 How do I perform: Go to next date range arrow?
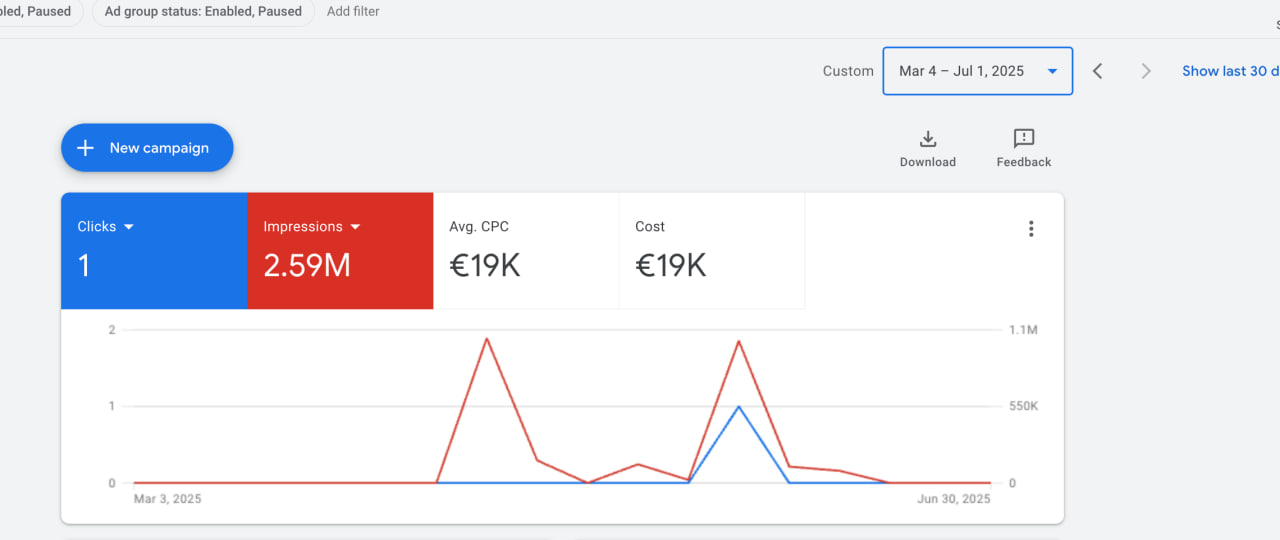(1146, 71)
